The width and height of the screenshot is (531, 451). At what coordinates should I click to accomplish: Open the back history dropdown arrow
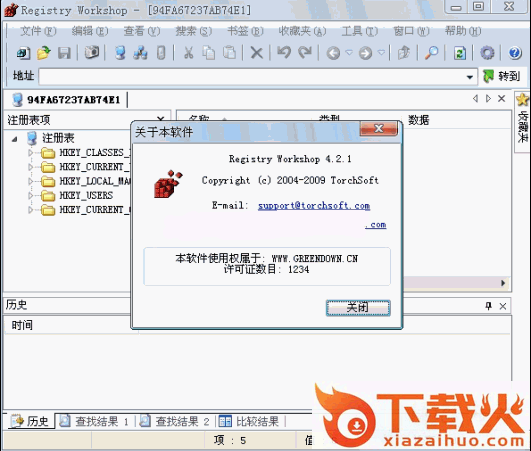pos(349,52)
